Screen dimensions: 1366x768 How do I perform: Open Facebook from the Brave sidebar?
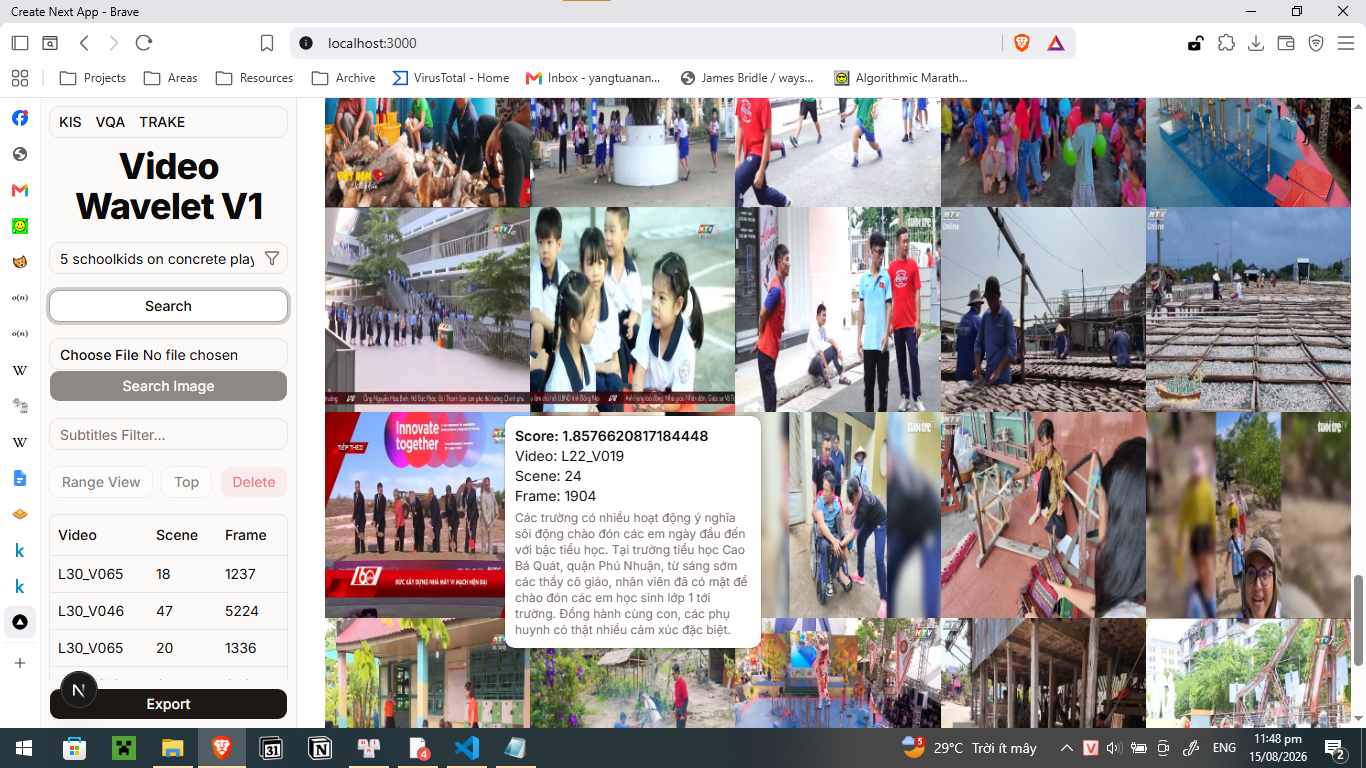click(20, 118)
